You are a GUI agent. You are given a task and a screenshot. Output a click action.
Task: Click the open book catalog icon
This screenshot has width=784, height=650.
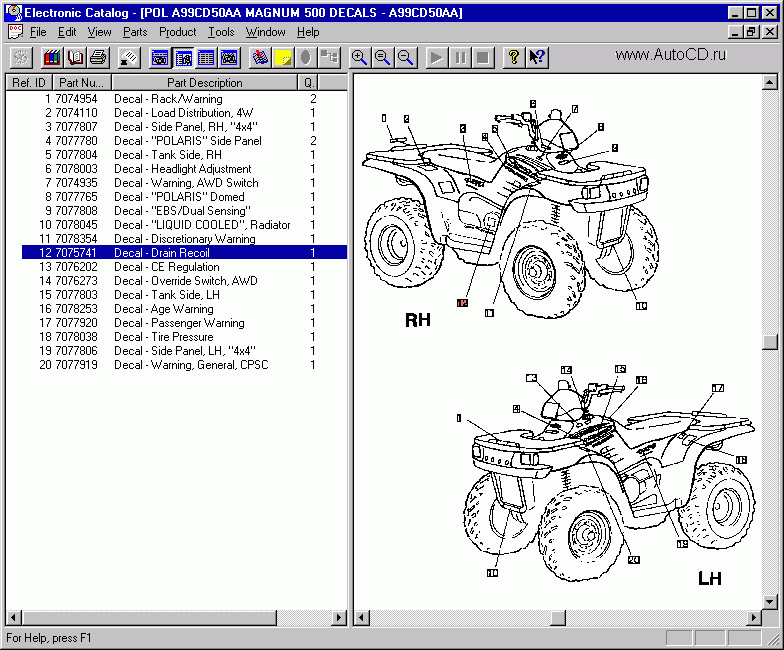click(x=76, y=58)
